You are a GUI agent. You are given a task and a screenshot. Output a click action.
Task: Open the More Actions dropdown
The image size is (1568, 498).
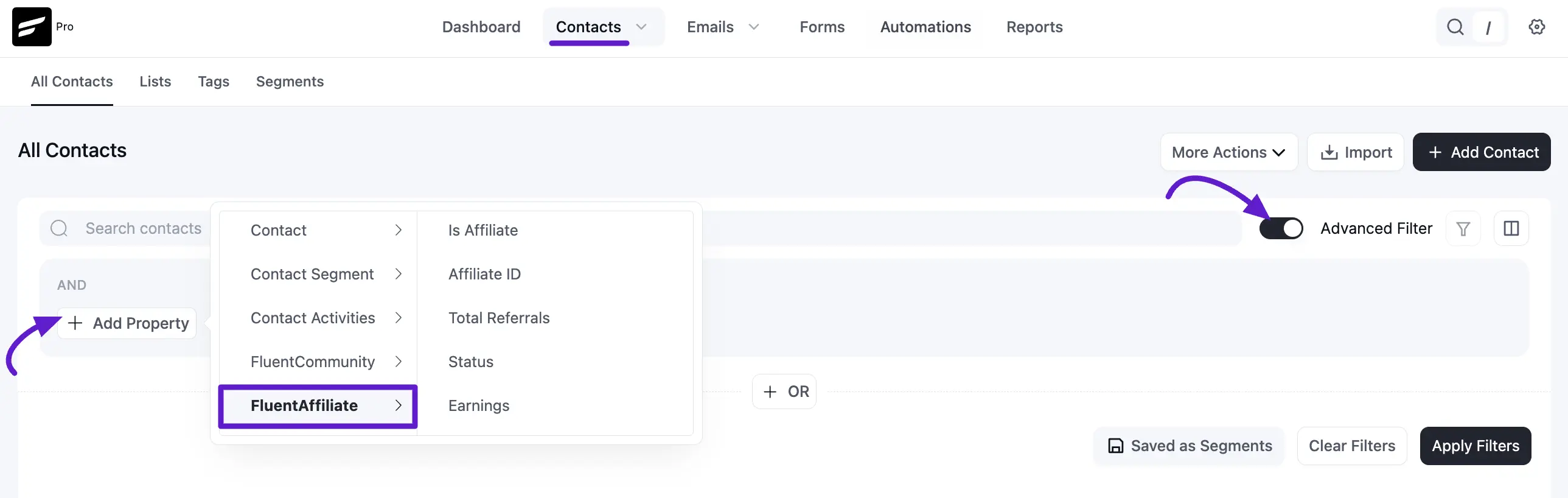(1229, 152)
